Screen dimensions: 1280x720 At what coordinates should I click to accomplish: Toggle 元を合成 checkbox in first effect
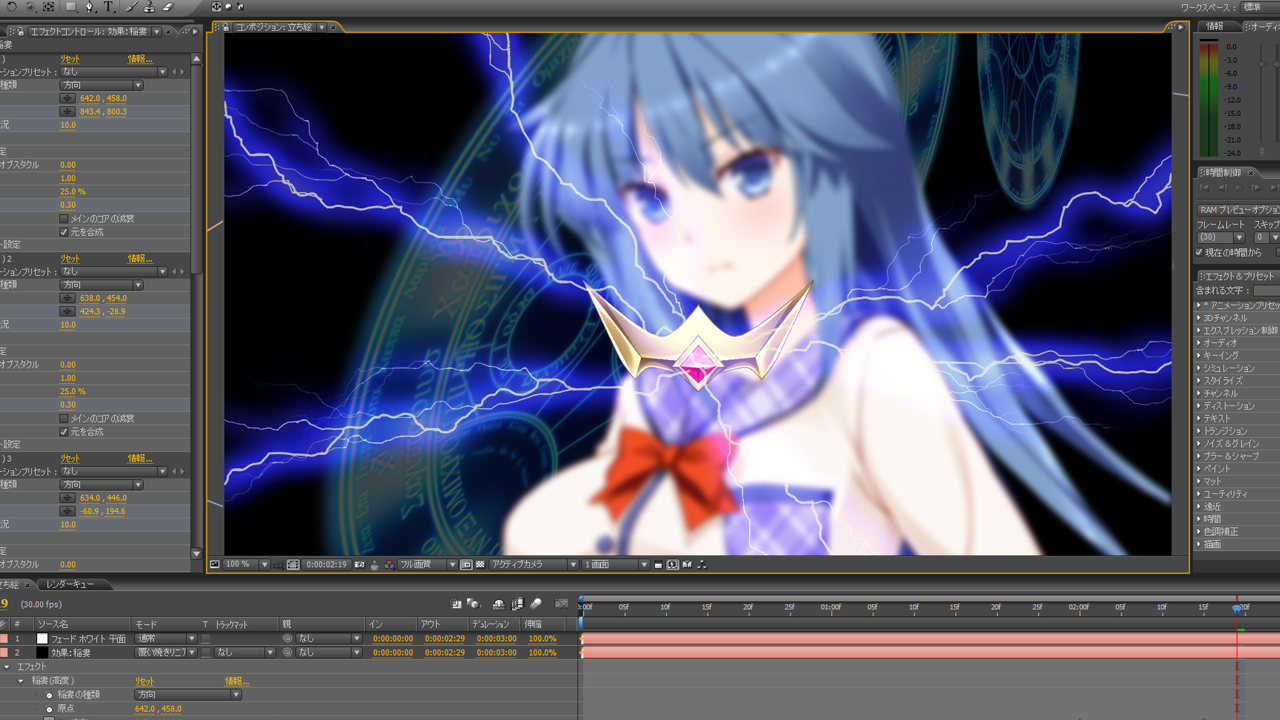click(x=64, y=231)
